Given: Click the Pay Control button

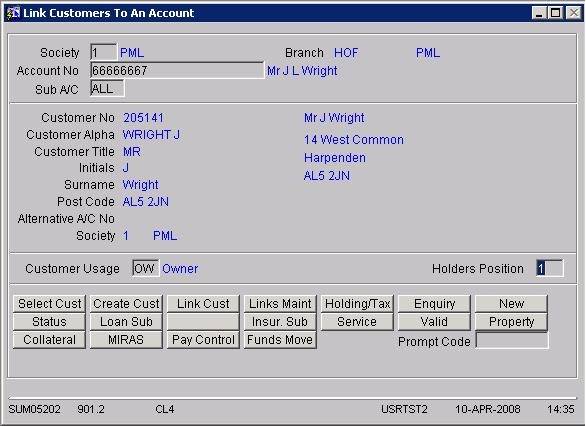Looking at the screenshot, I should click(x=203, y=340).
